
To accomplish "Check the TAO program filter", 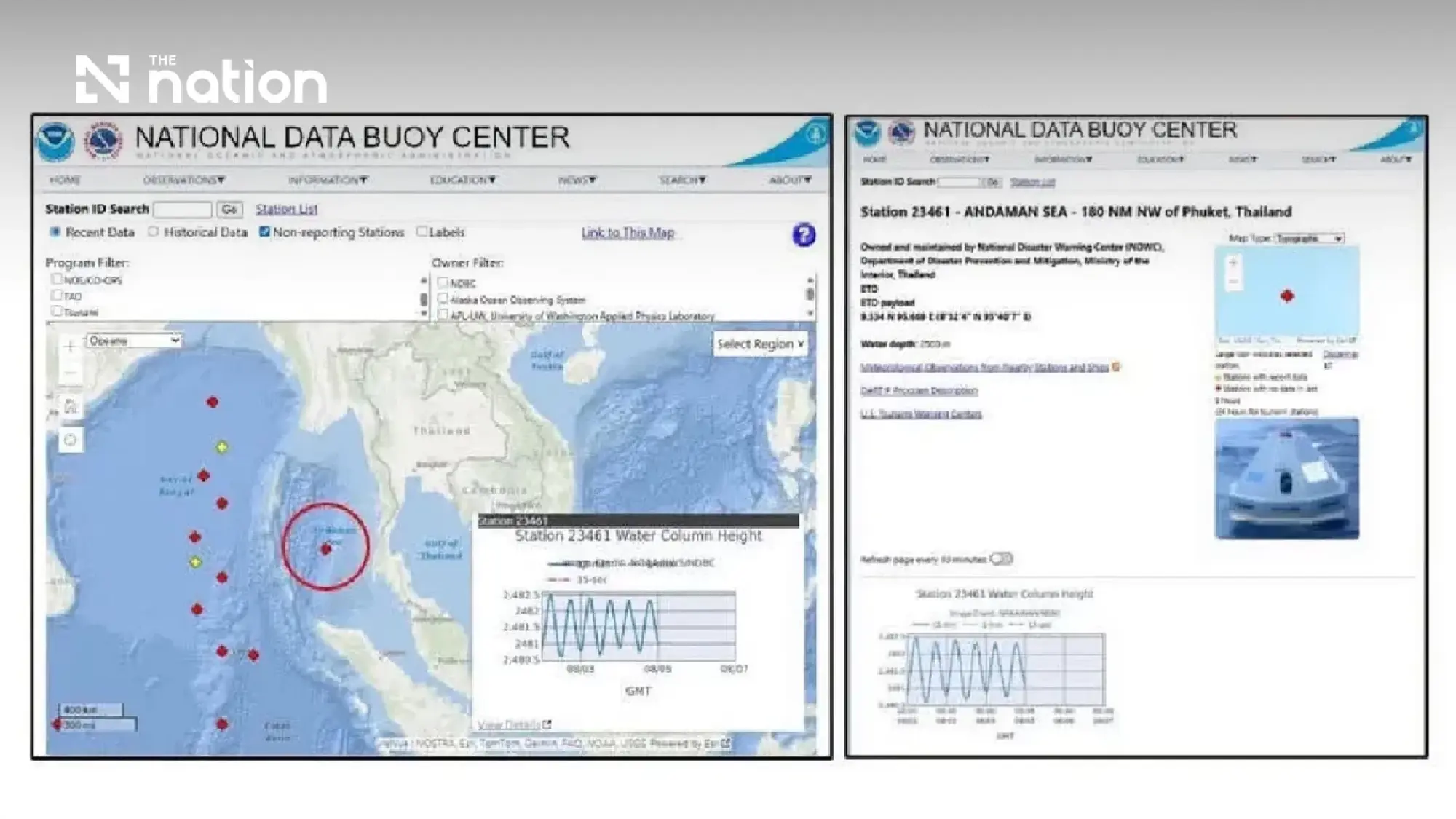I will 56,295.
